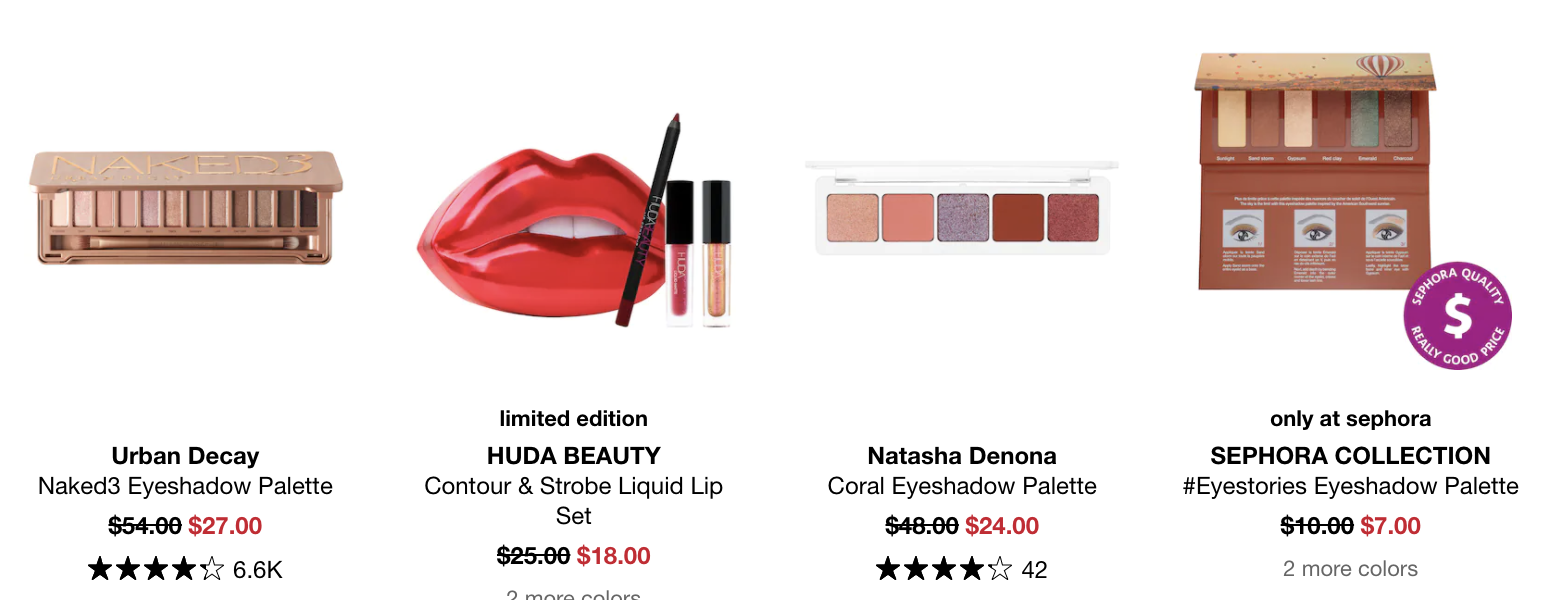The image size is (1542, 600).
Task: Open Naked3 Eyeshadow Palette product title
Action: pos(185,487)
